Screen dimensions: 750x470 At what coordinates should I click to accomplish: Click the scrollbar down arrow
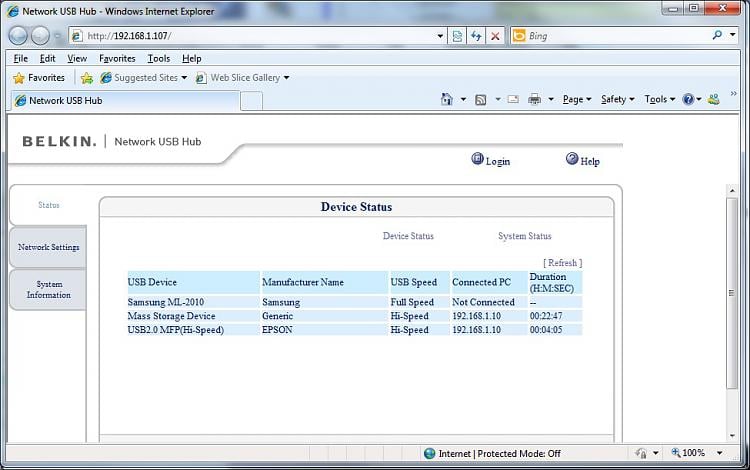click(732, 436)
